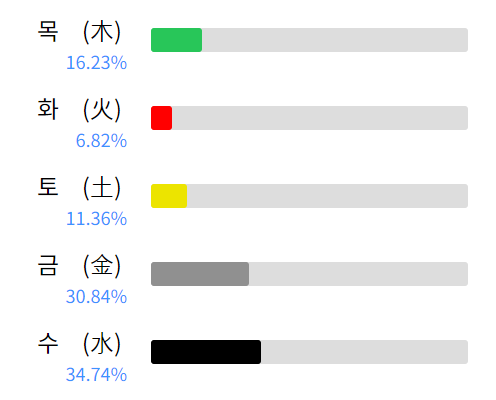Select the 금 (金) element label
496x400 pixels.
[x=79, y=266]
